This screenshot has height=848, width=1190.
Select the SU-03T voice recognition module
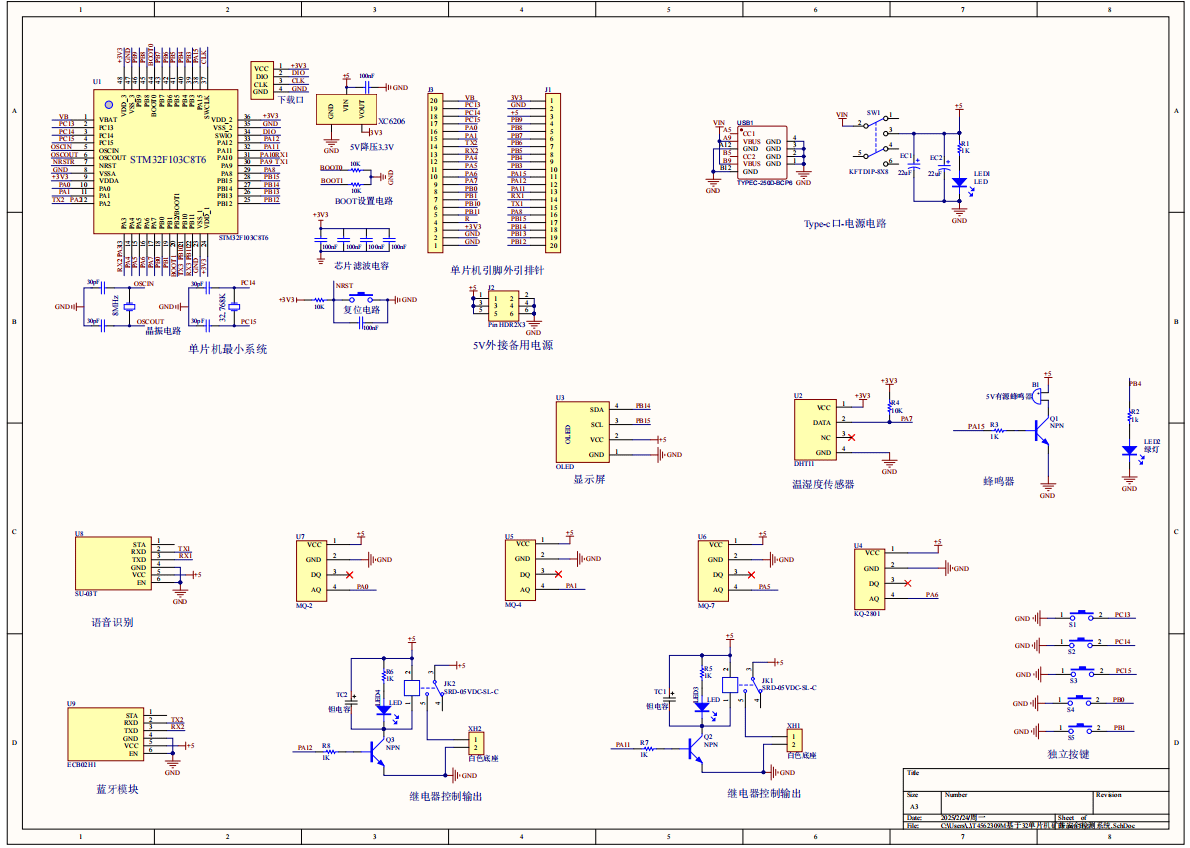tap(112, 564)
